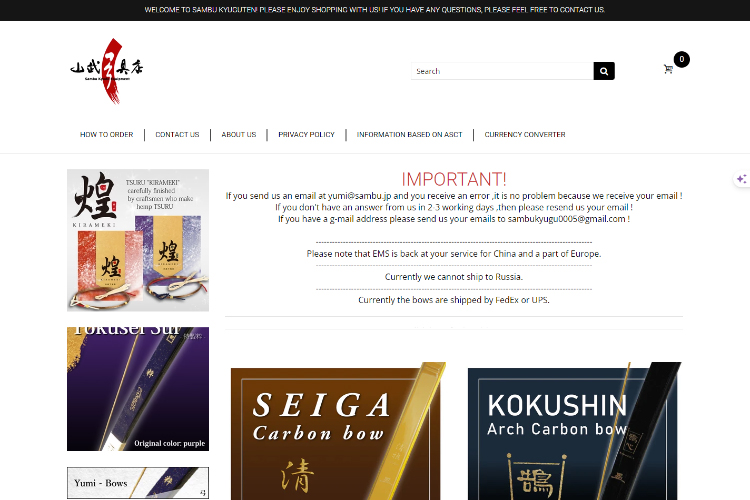Go to Contact Us menu item
Image resolution: width=750 pixels, height=500 pixels.
(x=177, y=135)
